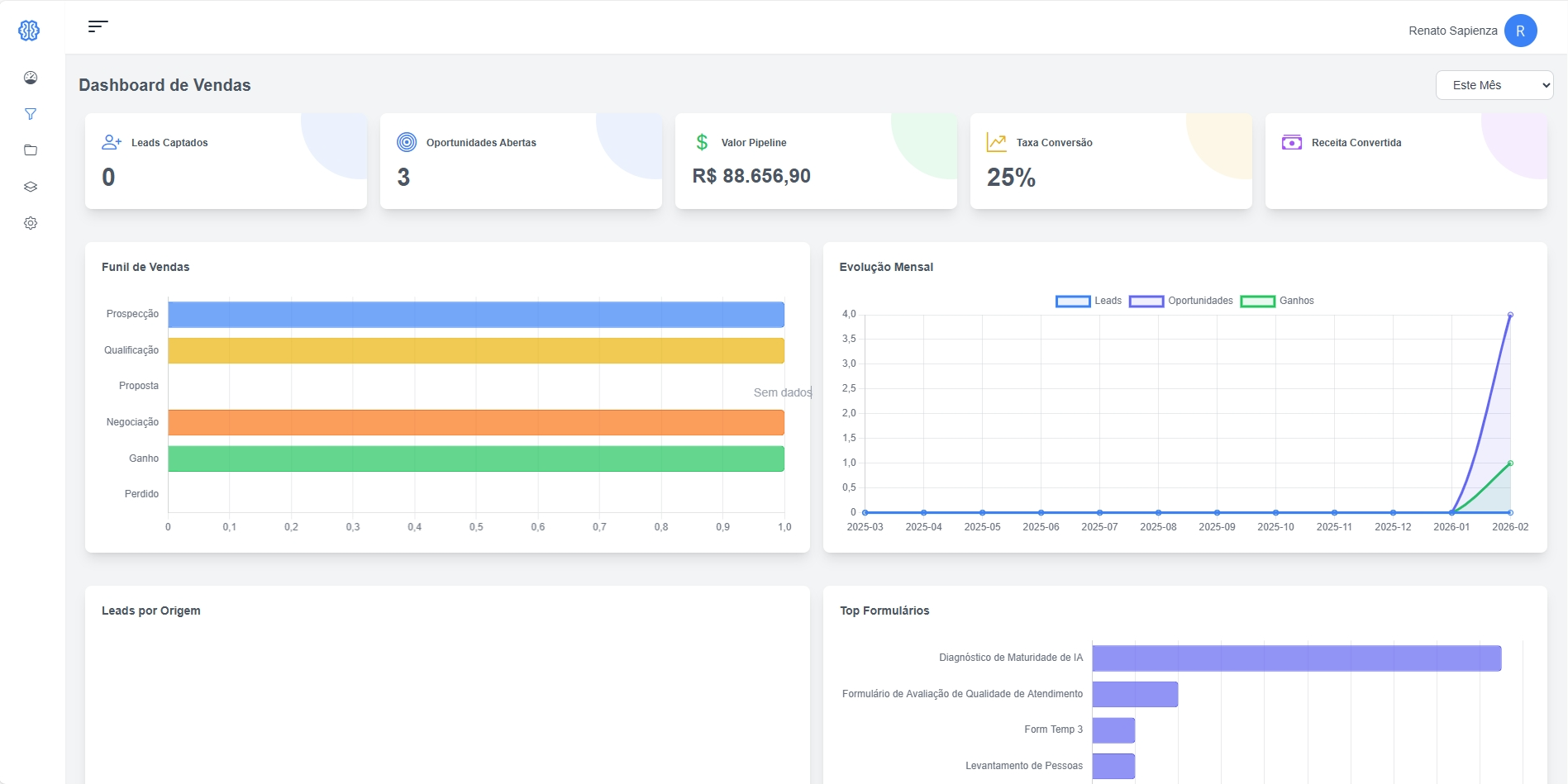The width and height of the screenshot is (1568, 784).
Task: Select the Funil de Vendas panel title
Action: 146,267
